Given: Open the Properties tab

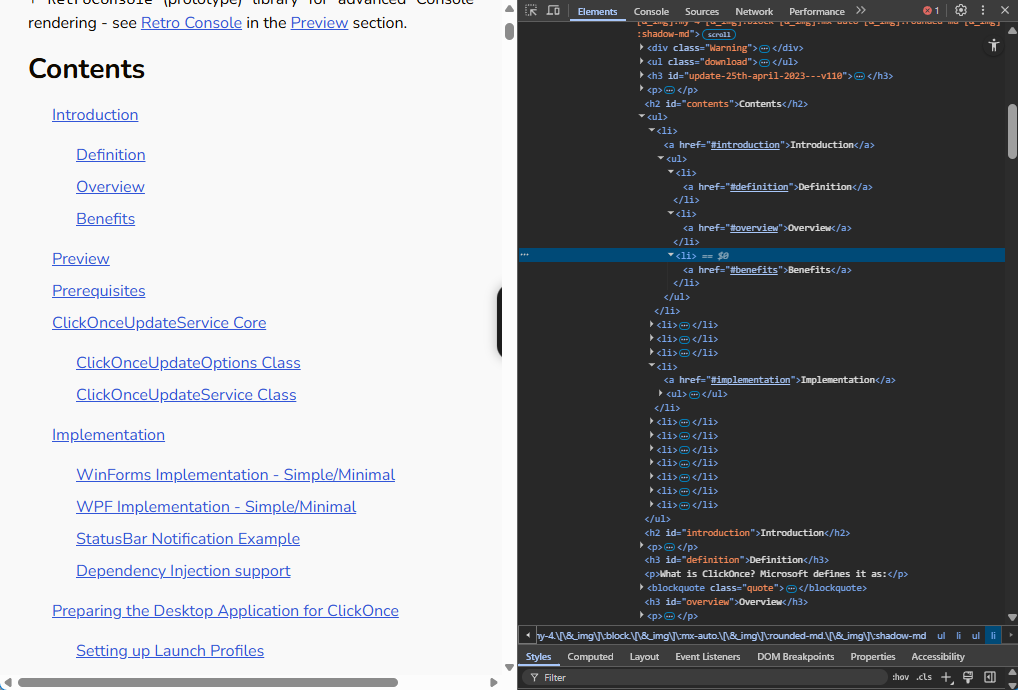Looking at the screenshot, I should pos(873,657).
